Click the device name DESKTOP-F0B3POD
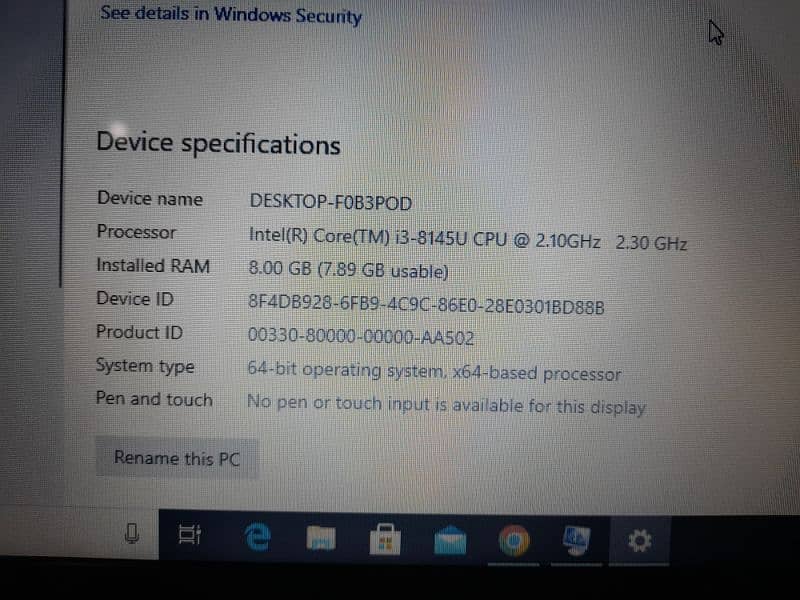 click(x=331, y=202)
